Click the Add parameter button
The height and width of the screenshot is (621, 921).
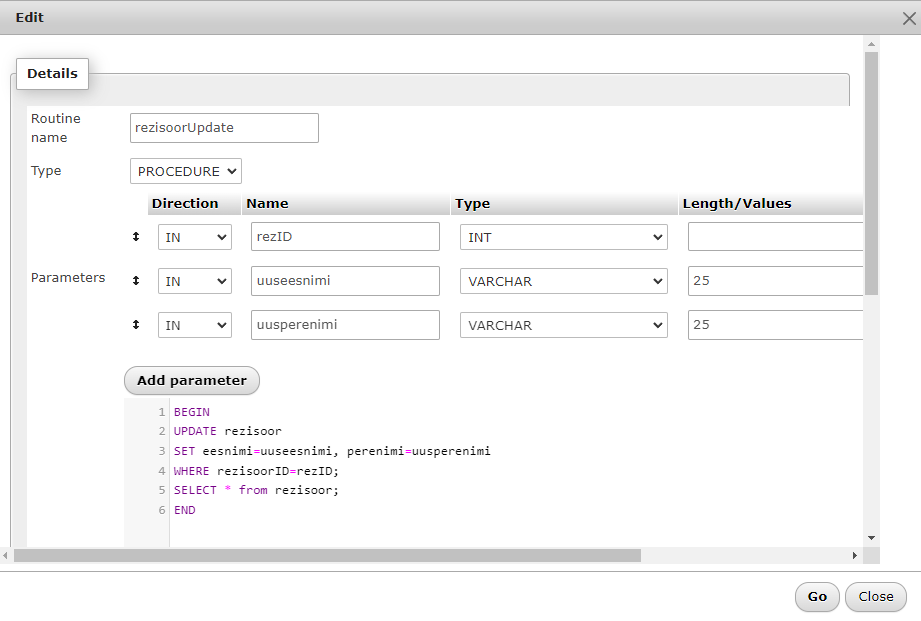(192, 381)
